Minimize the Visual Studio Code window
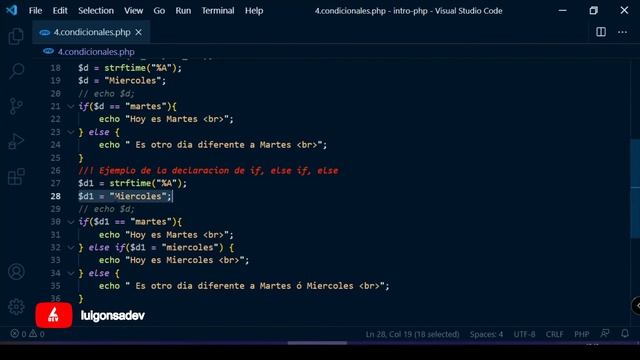 [x=562, y=11]
